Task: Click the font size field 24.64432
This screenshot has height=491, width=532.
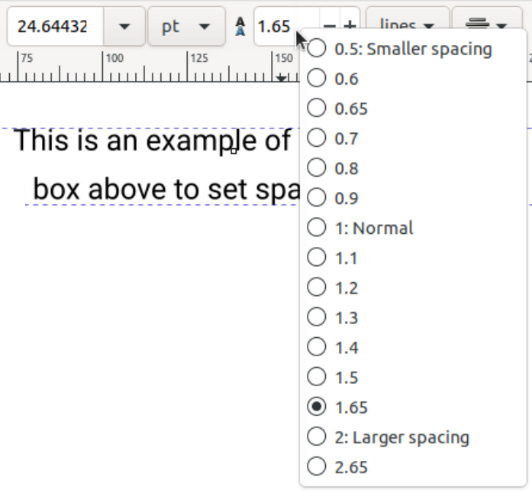Action: coord(55,26)
